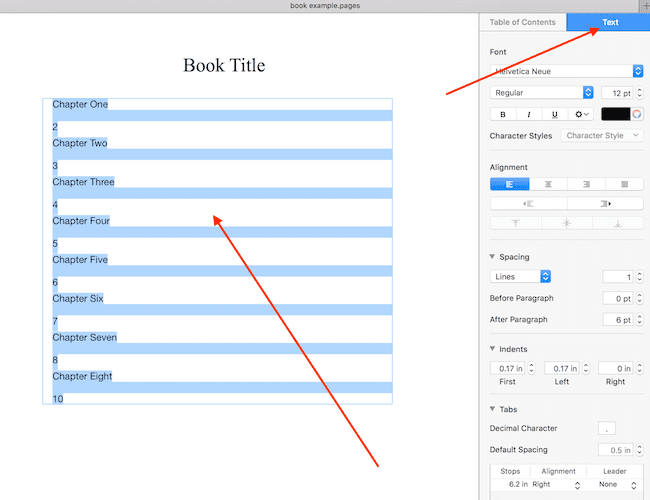This screenshot has height=500, width=650.
Task: Adjust the line spacing stepper
Action: point(639,277)
